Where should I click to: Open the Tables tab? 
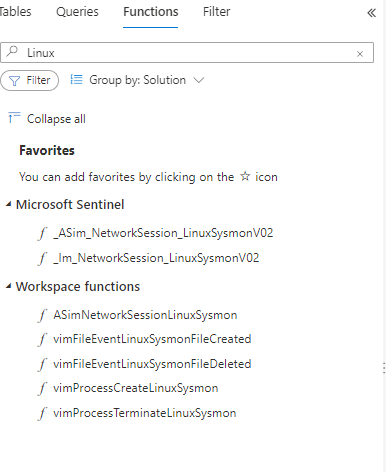[x=15, y=12]
